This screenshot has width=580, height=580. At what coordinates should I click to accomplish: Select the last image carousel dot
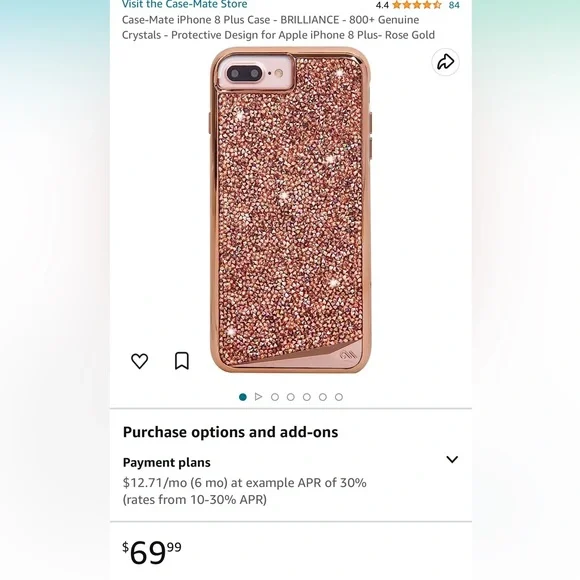pos(339,397)
